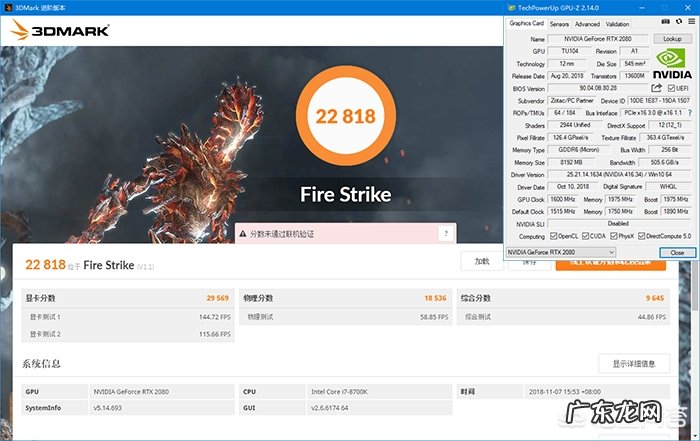Click the Subvendor value Zotac/PC Partner
The image size is (700, 441).
572,101
